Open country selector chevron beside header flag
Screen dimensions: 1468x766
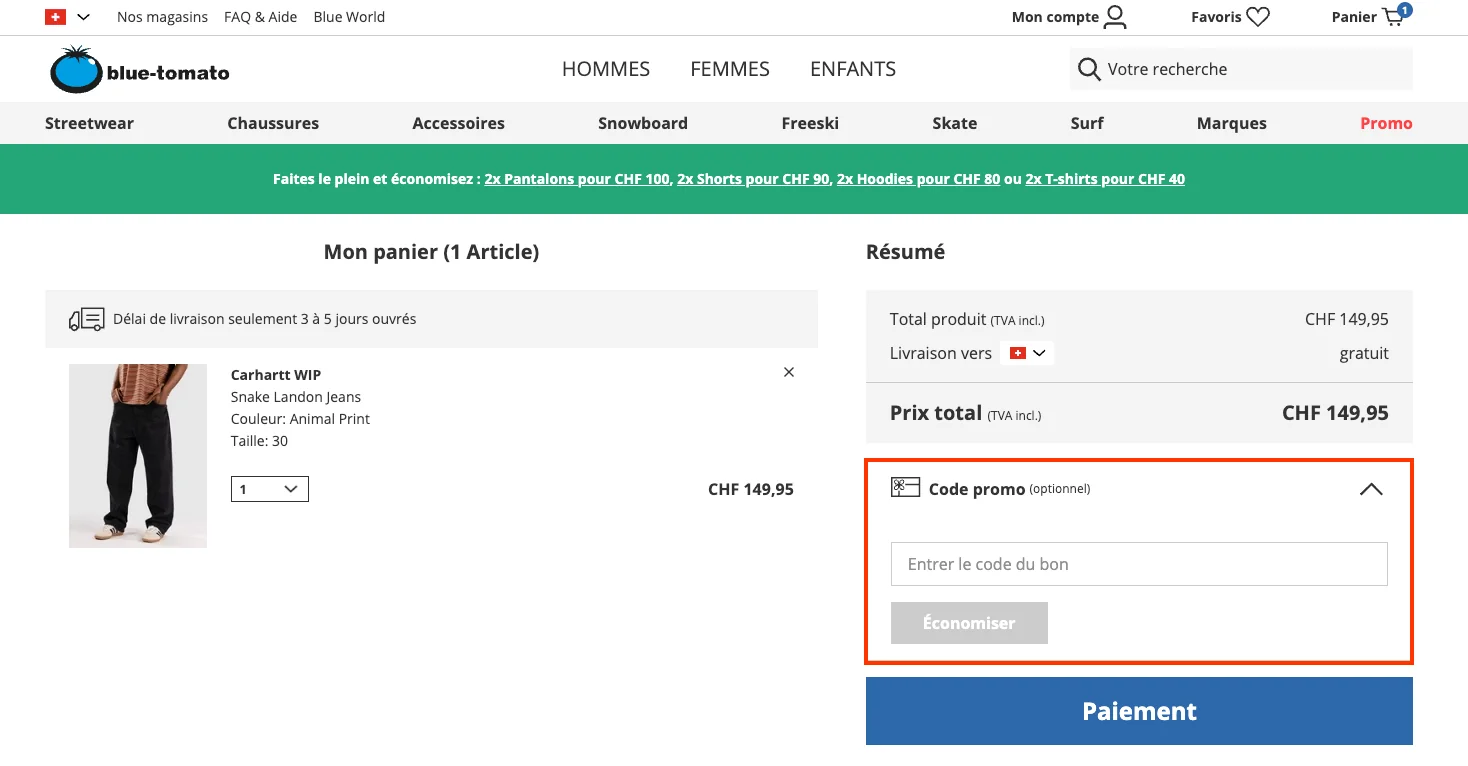tap(83, 17)
